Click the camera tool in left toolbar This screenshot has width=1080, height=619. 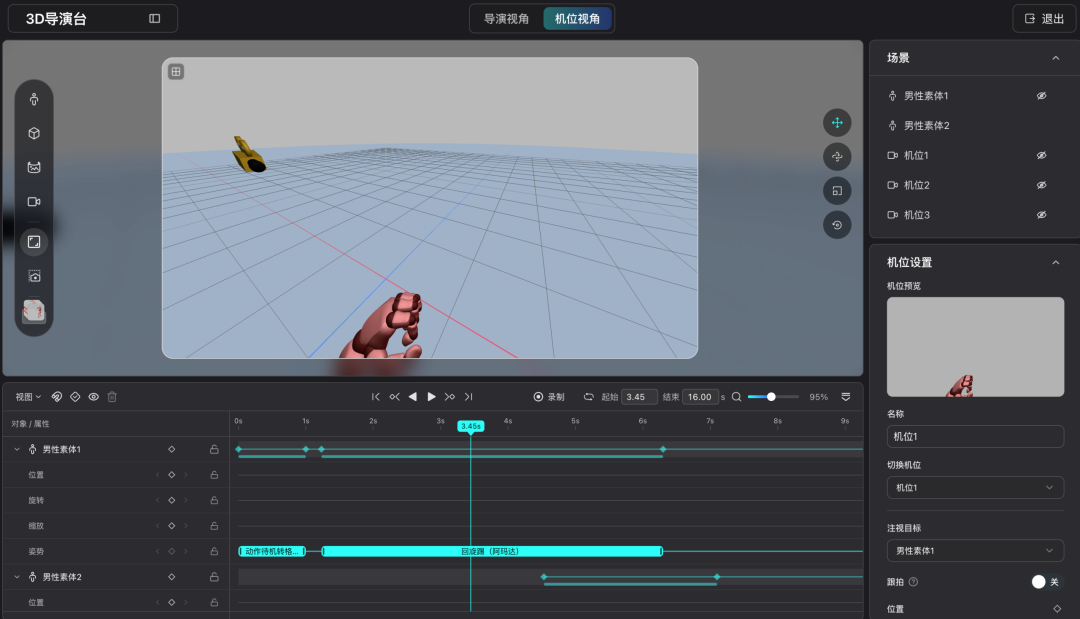click(34, 202)
